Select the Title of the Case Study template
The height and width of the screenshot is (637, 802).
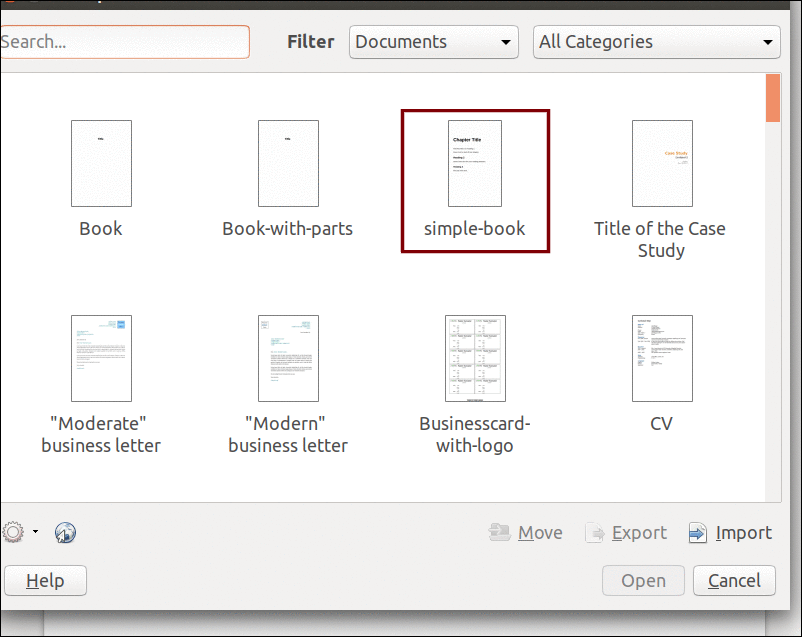[x=661, y=163]
